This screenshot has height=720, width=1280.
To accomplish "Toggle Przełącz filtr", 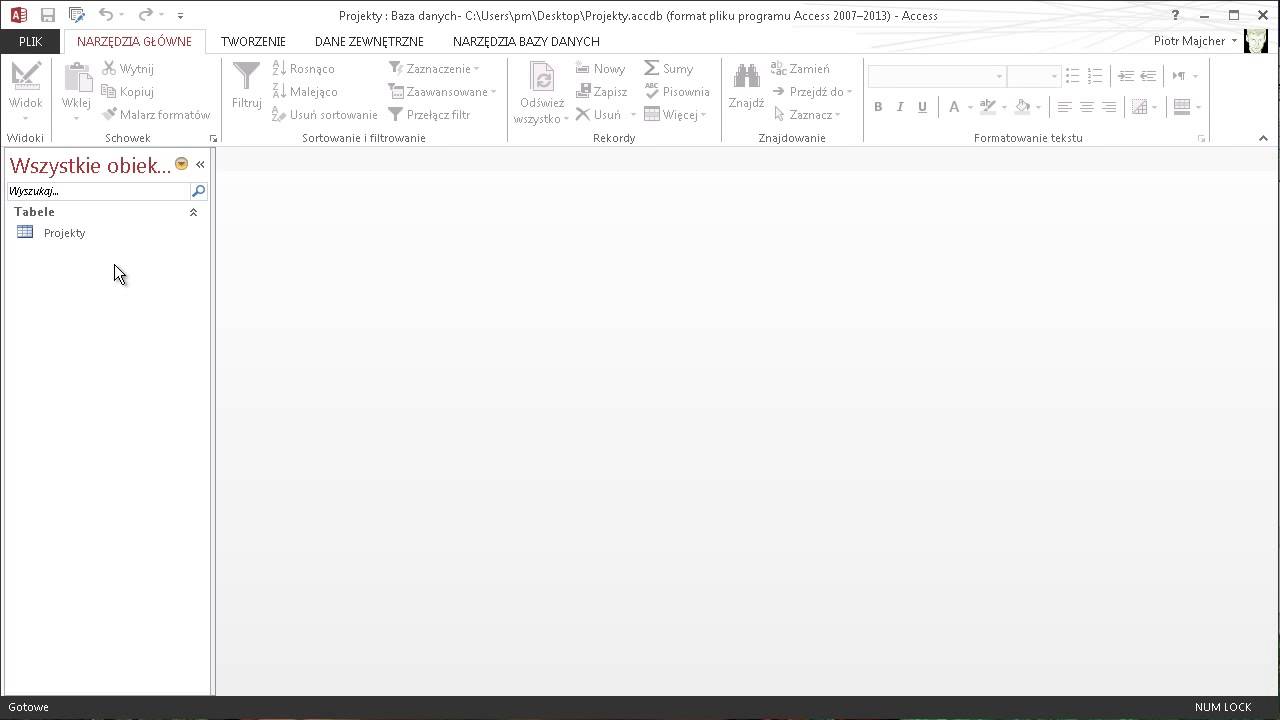I will pos(430,115).
